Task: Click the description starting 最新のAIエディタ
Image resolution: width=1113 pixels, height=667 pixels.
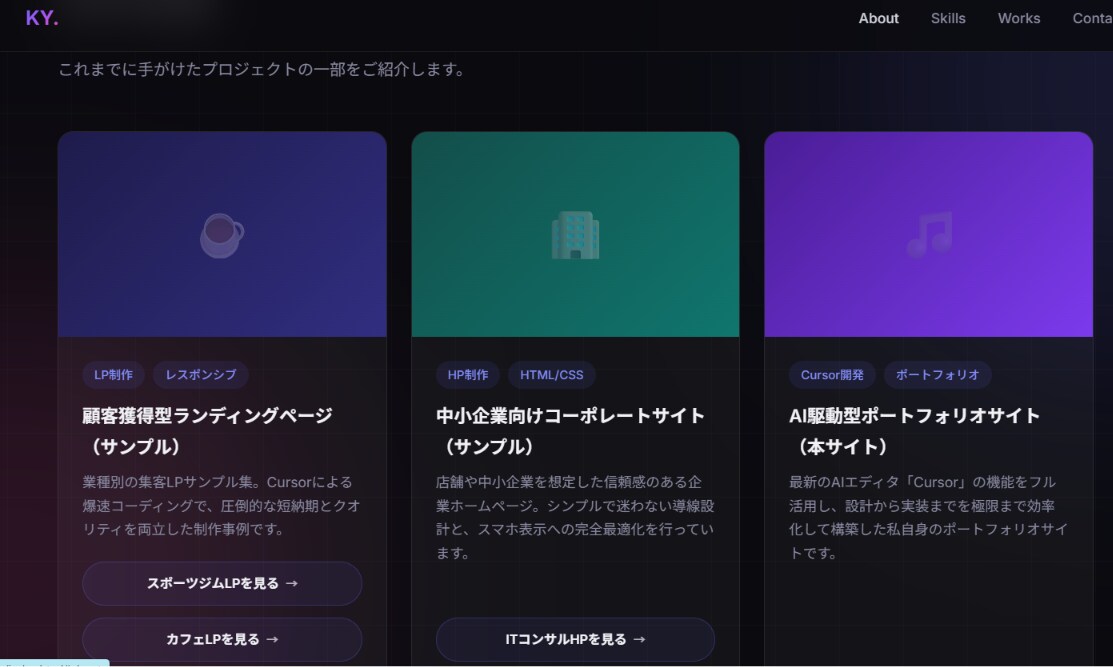Action: click(x=928, y=517)
